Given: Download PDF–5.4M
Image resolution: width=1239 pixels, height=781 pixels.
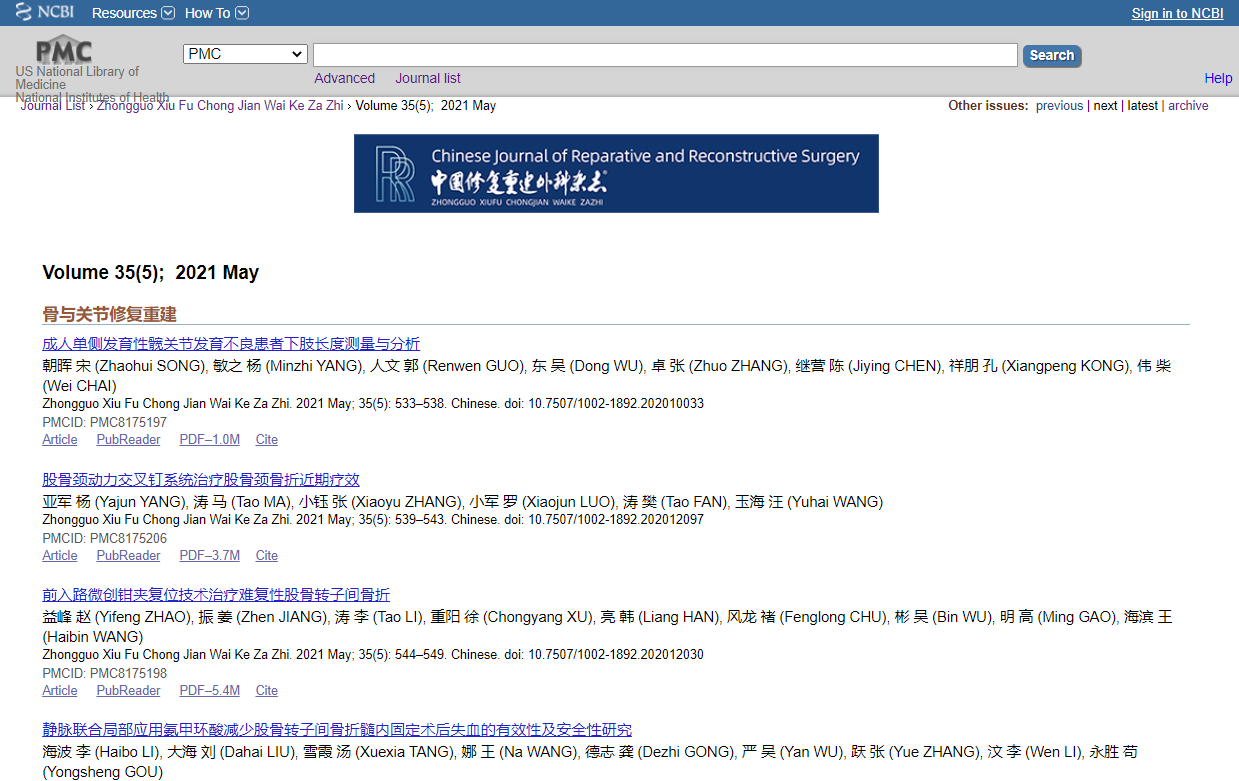Looking at the screenshot, I should click(209, 691).
